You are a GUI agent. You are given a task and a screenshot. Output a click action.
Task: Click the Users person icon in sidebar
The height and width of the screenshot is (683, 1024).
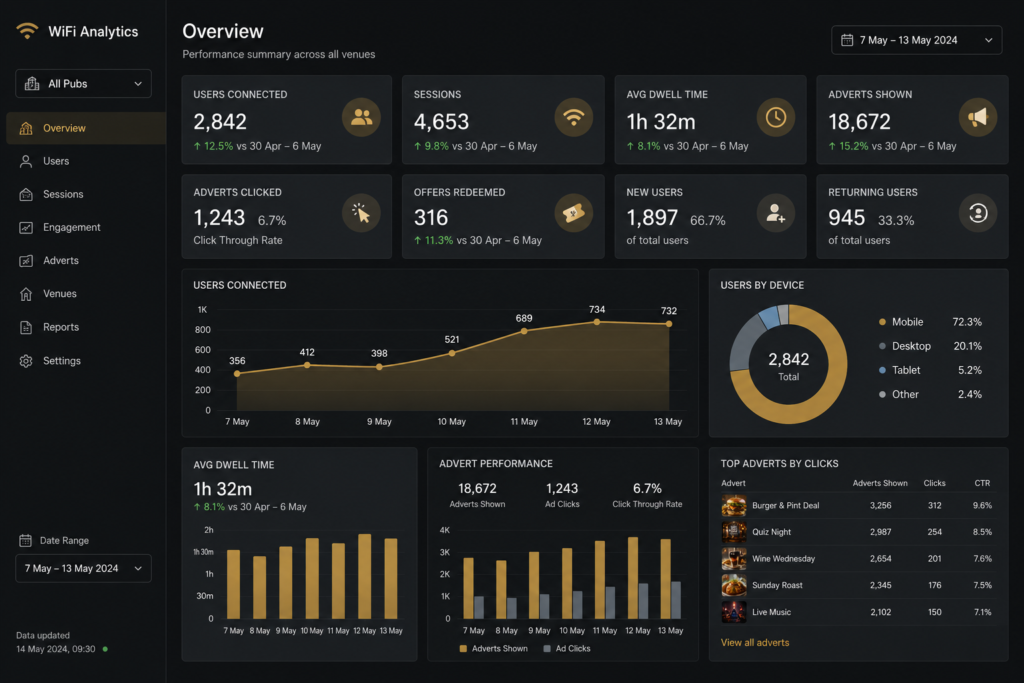[26, 161]
